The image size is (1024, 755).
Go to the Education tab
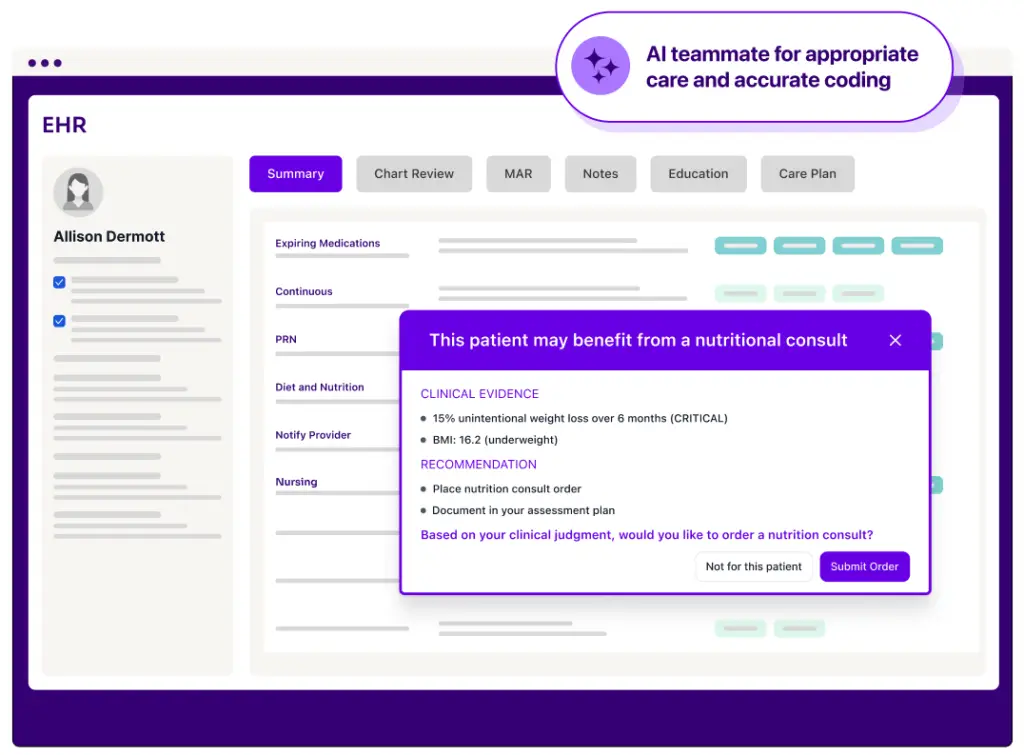pyautogui.click(x=698, y=174)
